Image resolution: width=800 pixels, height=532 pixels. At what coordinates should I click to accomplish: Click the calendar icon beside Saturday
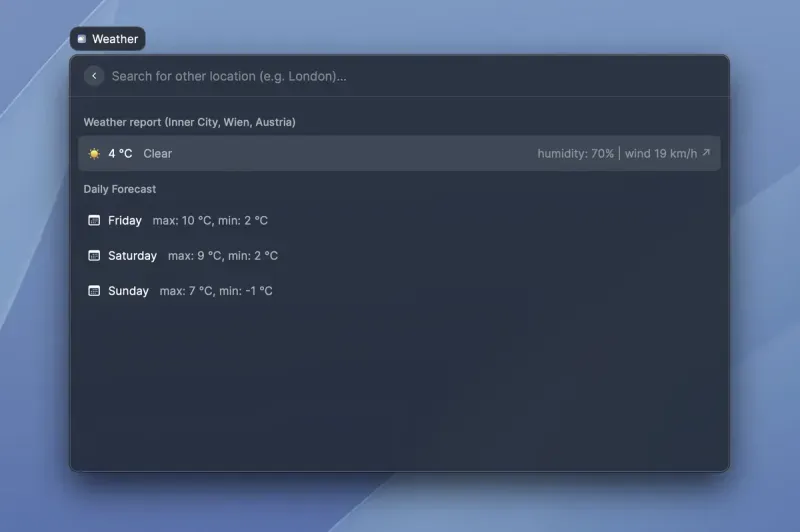click(94, 256)
